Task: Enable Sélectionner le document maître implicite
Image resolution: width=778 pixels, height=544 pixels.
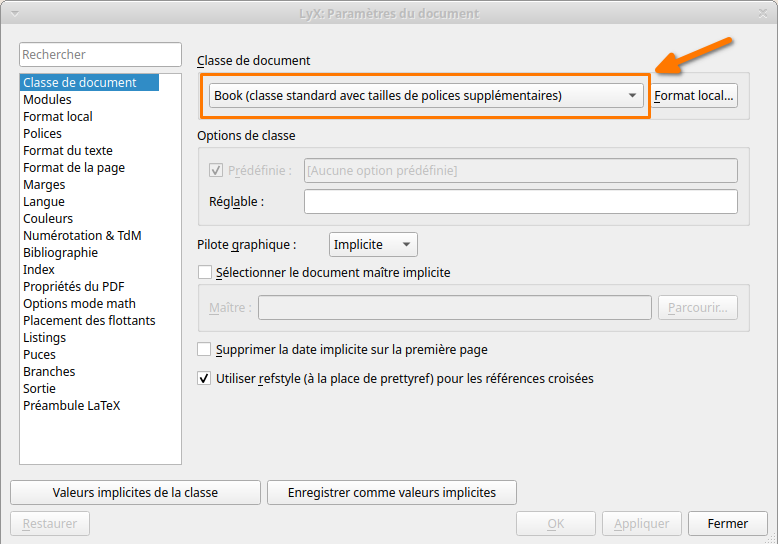Action: (x=205, y=272)
